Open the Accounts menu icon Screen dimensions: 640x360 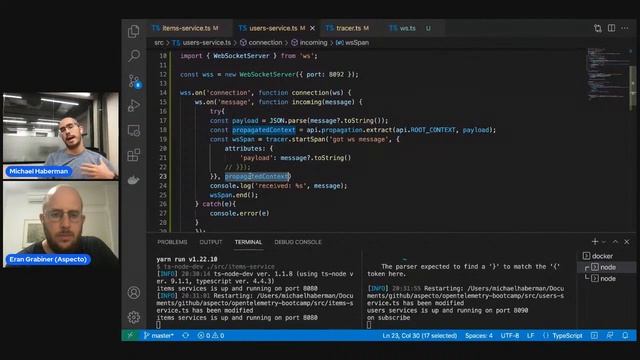coord(134,293)
